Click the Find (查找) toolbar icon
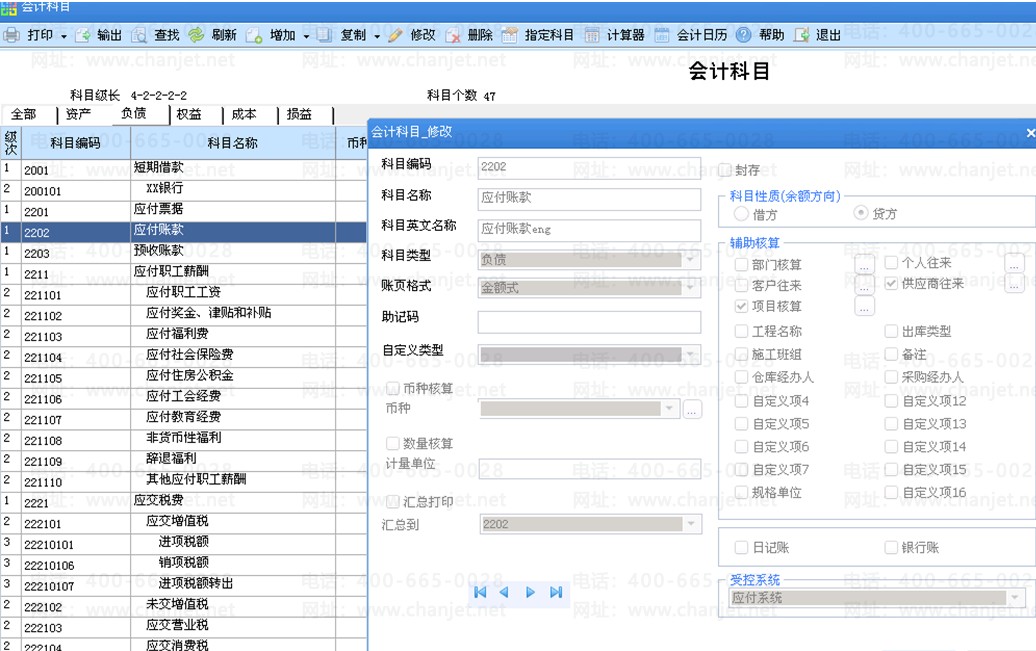This screenshot has width=1036, height=651. point(139,35)
